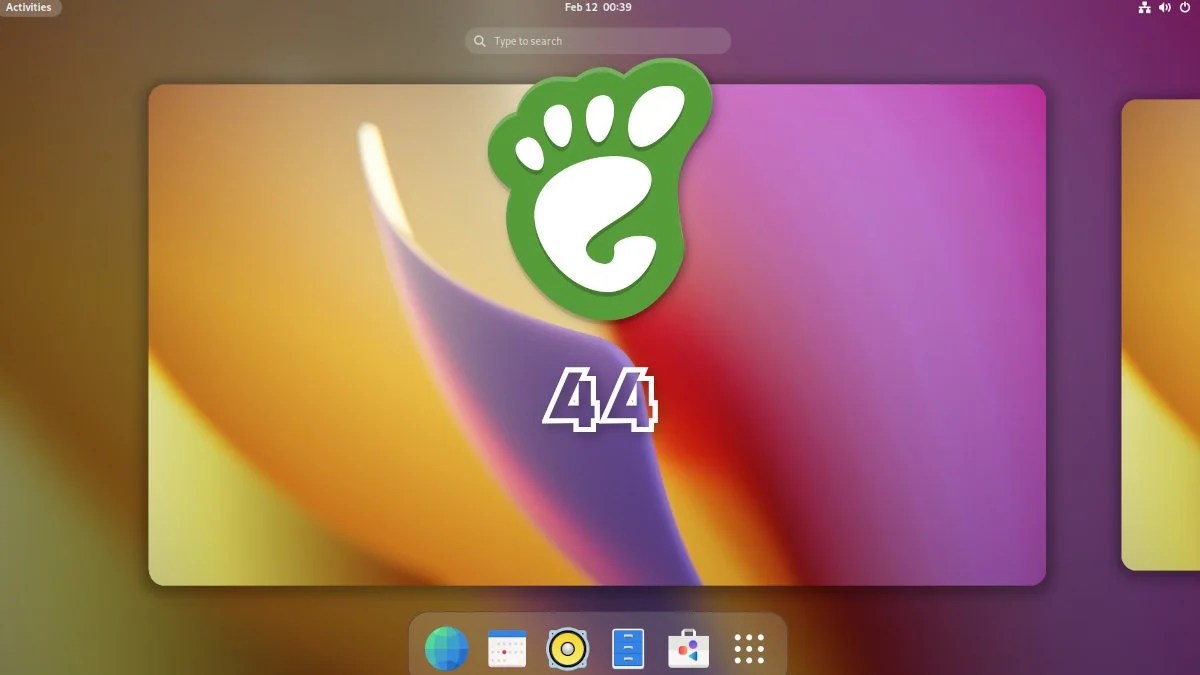Click the speaker icon in the top bar
The height and width of the screenshot is (675, 1200).
1163,7
